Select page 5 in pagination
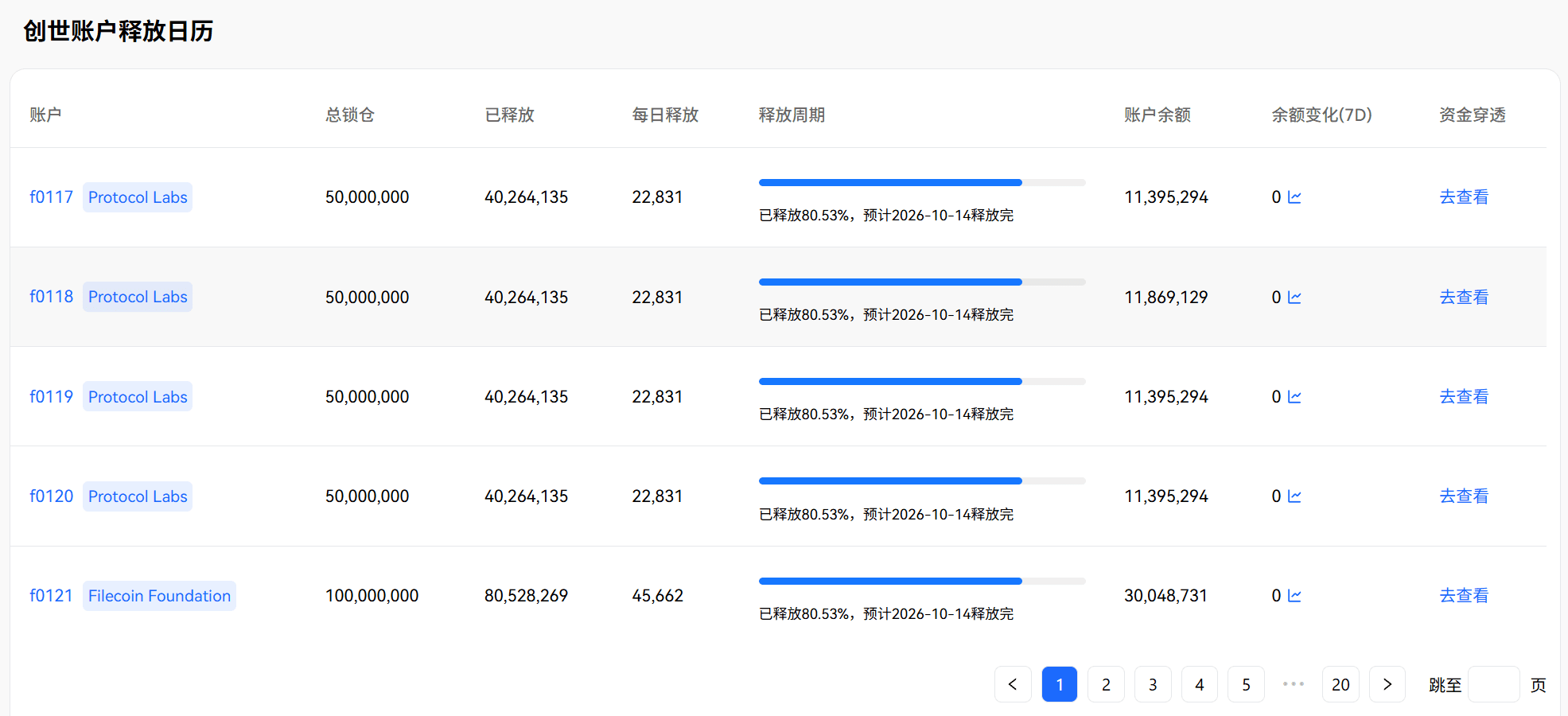The width and height of the screenshot is (1568, 716). pos(1247,684)
